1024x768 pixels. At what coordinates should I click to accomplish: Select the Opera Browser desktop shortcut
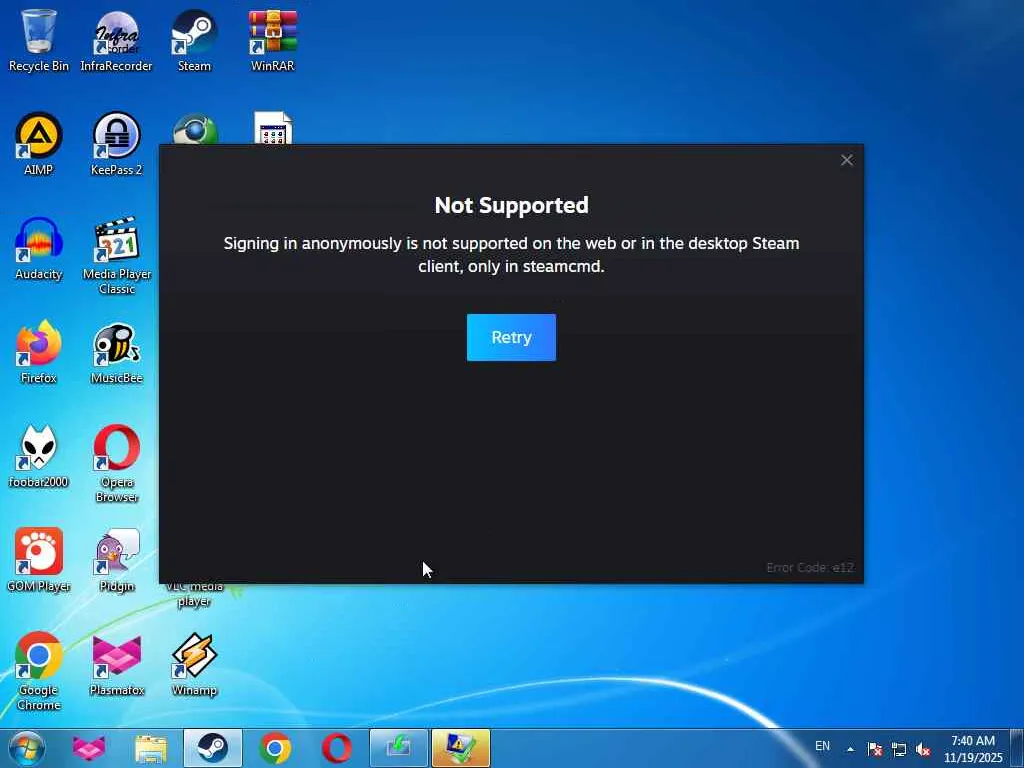pos(116,463)
